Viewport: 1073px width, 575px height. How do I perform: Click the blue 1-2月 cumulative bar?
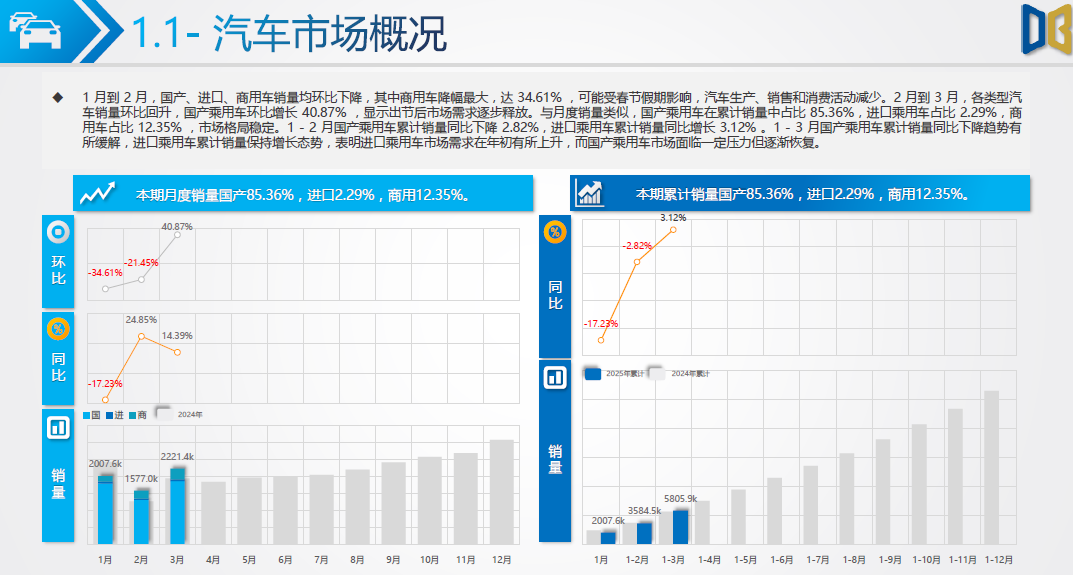[x=645, y=533]
